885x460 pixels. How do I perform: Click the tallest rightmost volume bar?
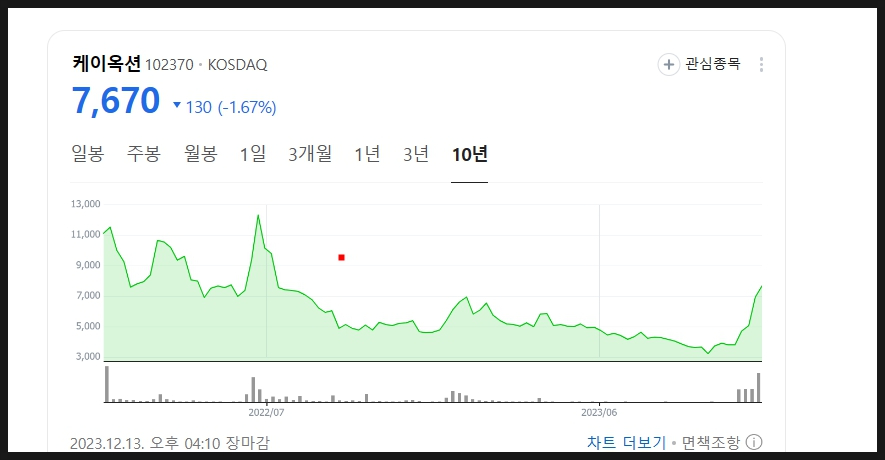click(x=759, y=388)
